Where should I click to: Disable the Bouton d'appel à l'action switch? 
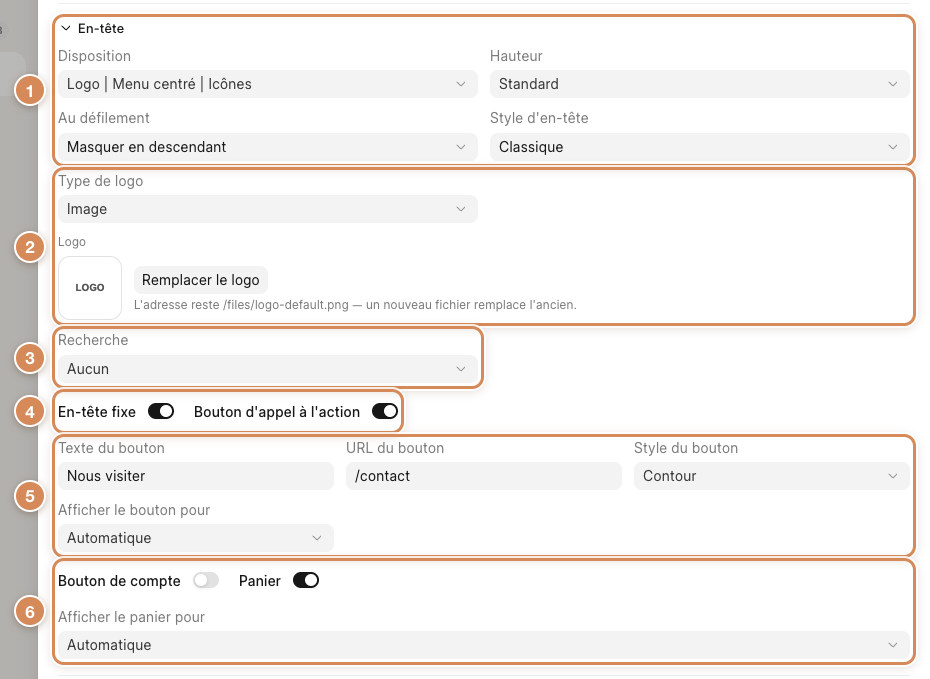385,412
